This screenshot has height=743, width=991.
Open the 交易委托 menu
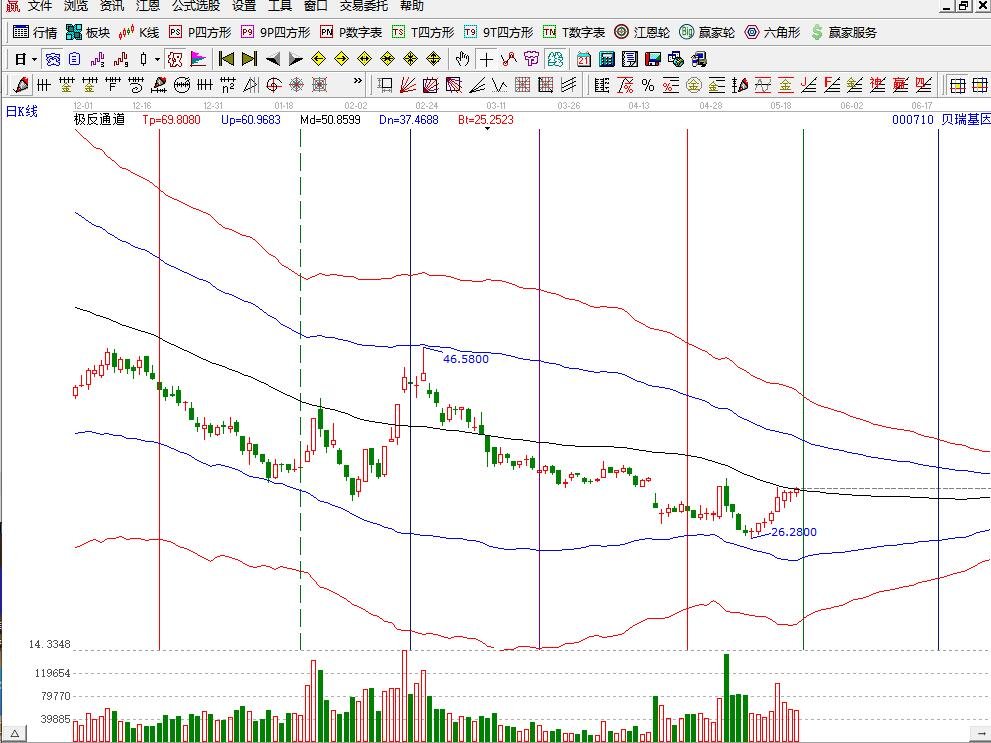[x=363, y=6]
